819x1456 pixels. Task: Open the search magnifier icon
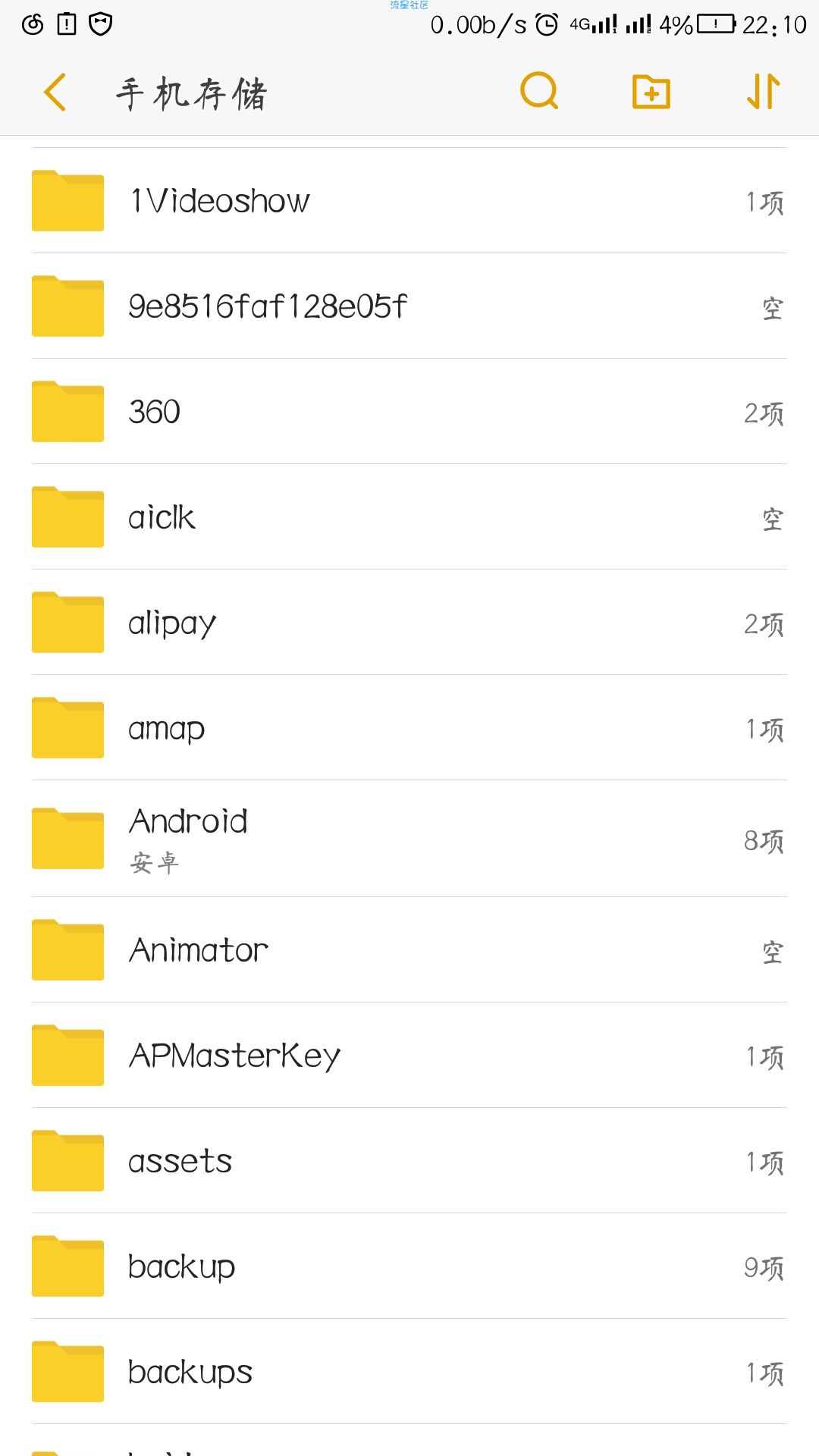tap(539, 92)
